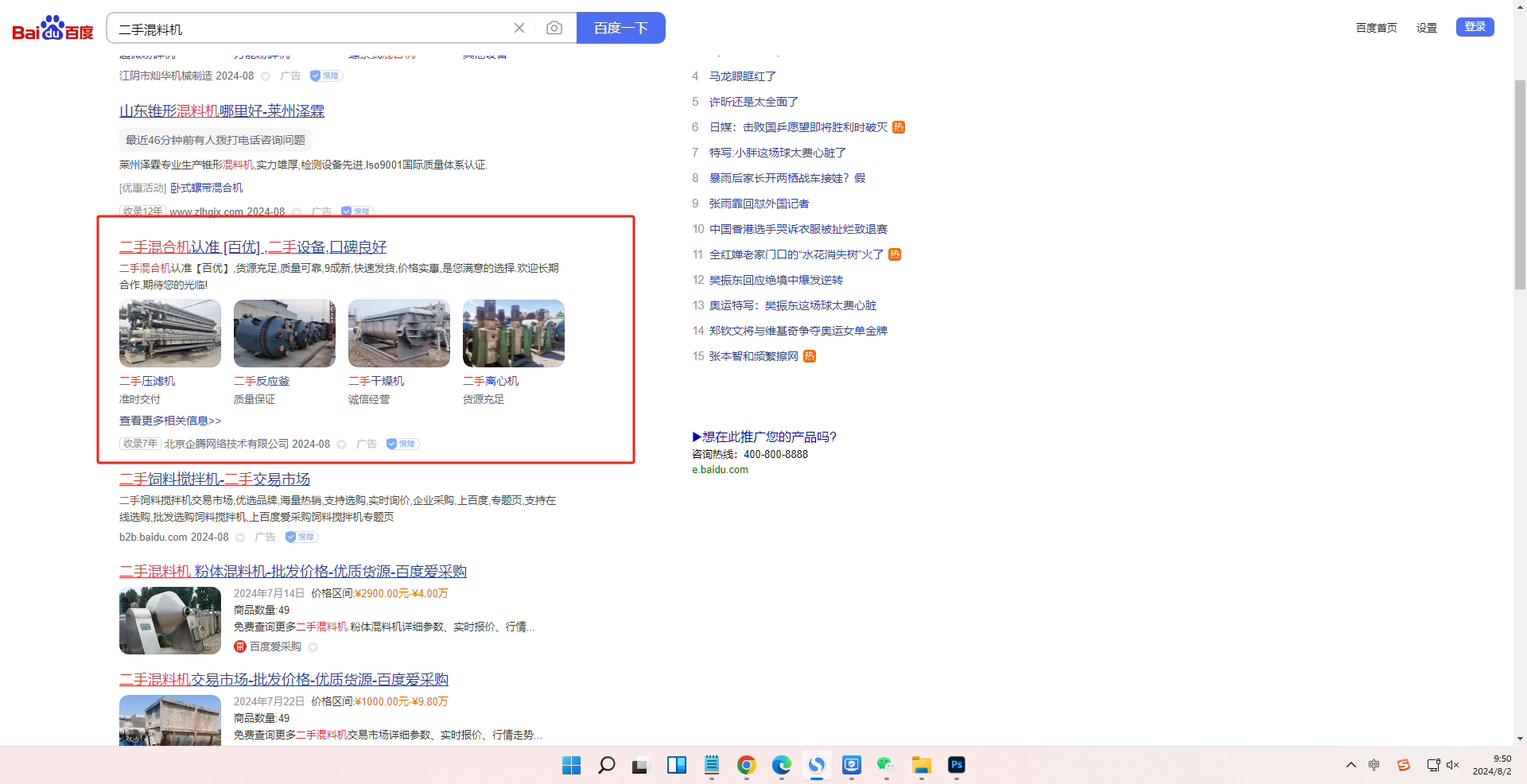Show hidden system tray icons chevron
1527x784 pixels.
[1350, 765]
